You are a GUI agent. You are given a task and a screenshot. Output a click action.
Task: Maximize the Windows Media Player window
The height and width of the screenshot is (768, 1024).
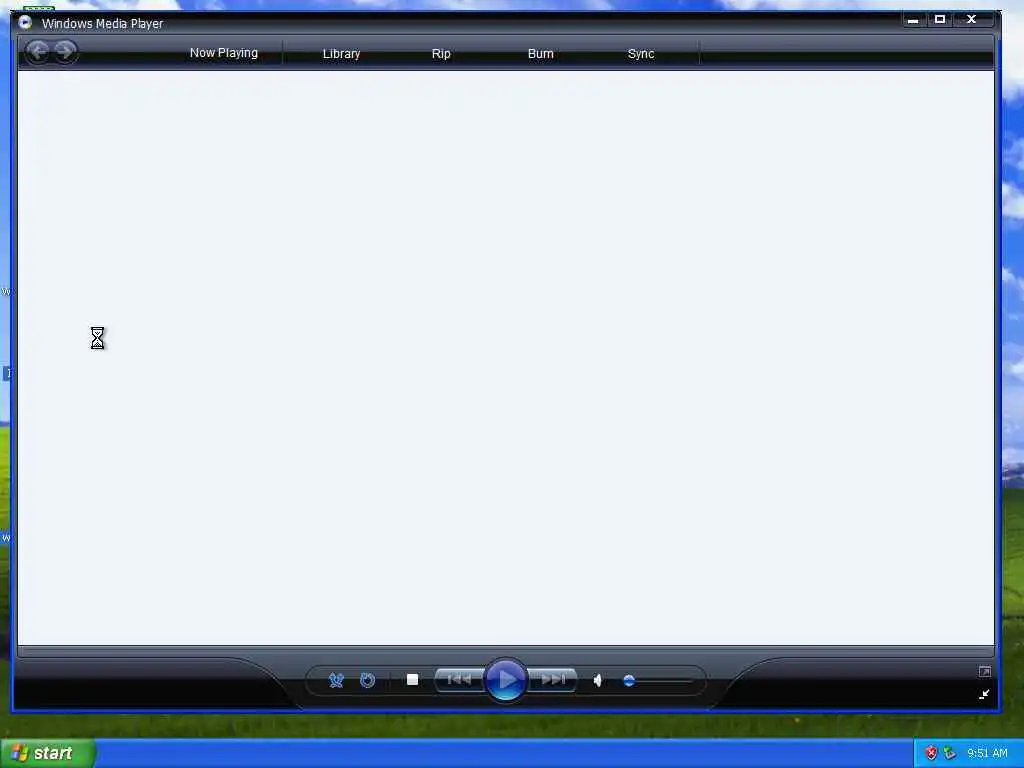coord(940,20)
